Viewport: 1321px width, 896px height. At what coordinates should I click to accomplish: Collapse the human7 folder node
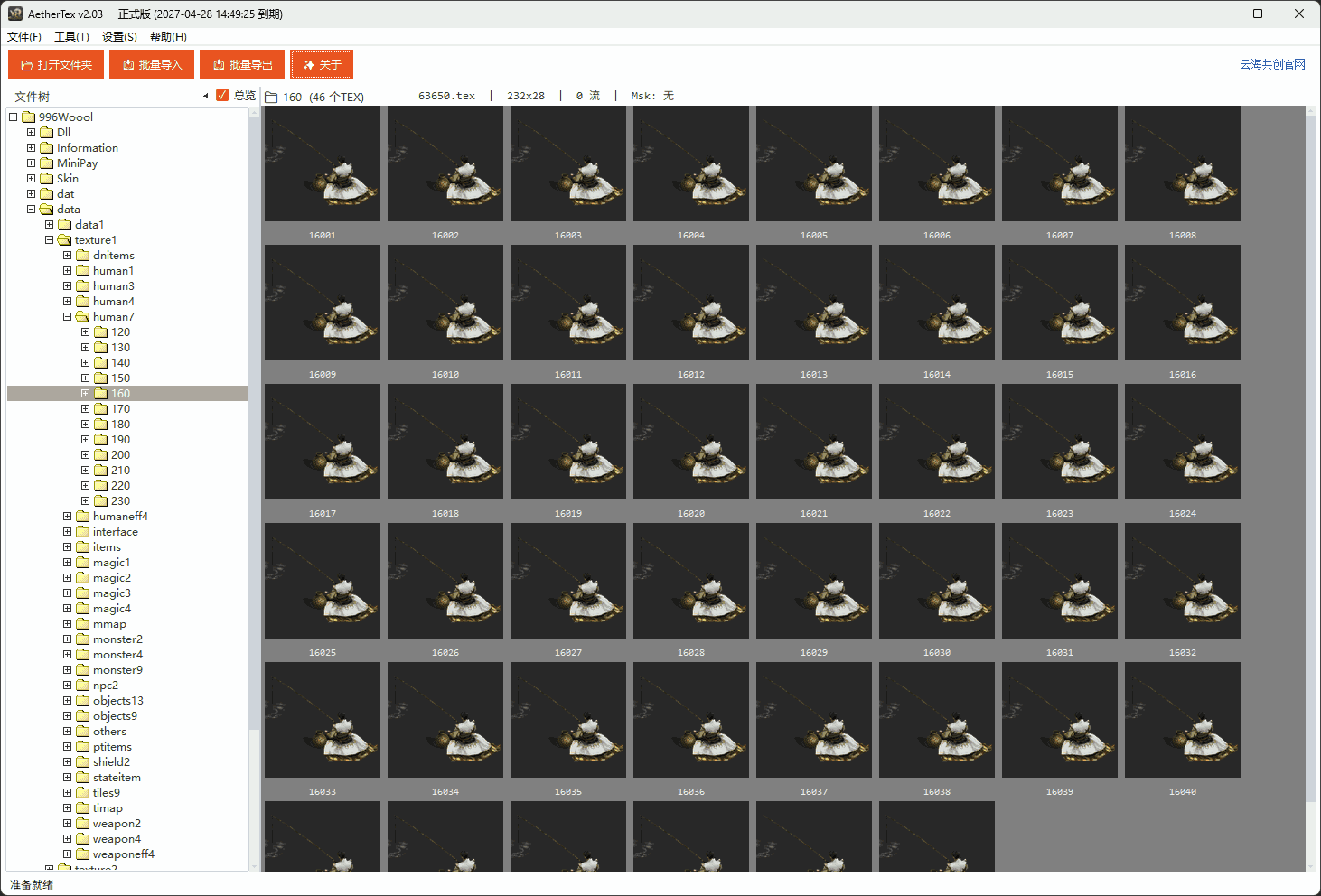(68, 316)
